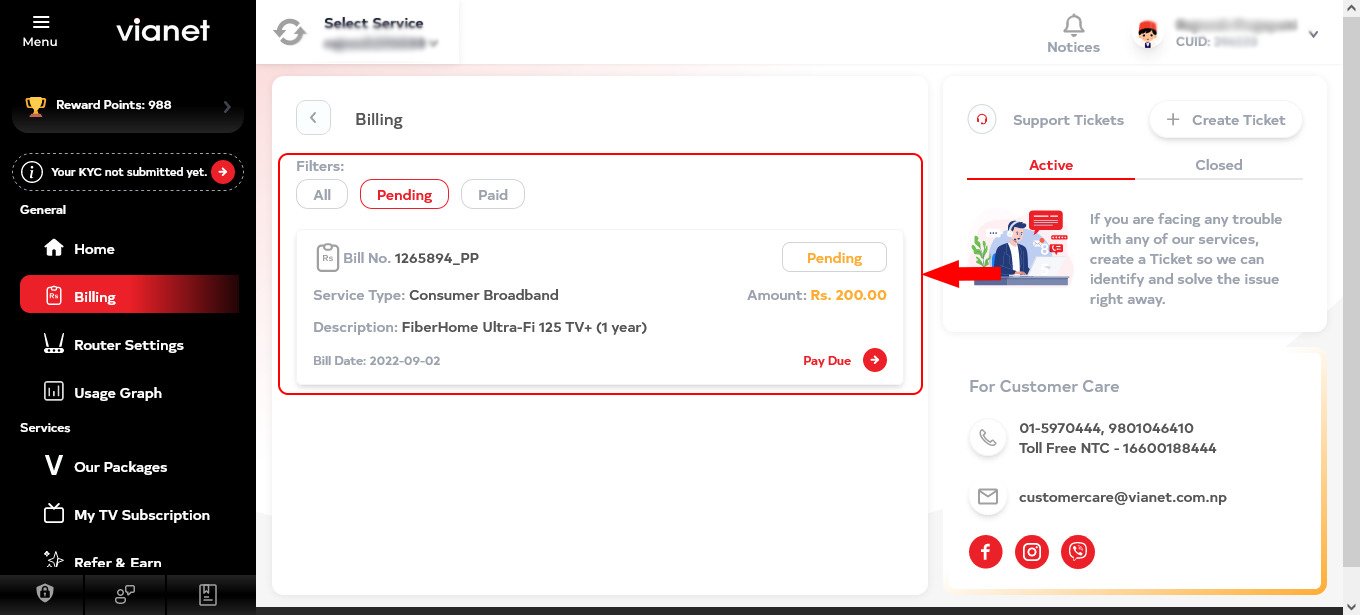
Task: Click the shield lock icon in bottom bar
Action: click(44, 594)
